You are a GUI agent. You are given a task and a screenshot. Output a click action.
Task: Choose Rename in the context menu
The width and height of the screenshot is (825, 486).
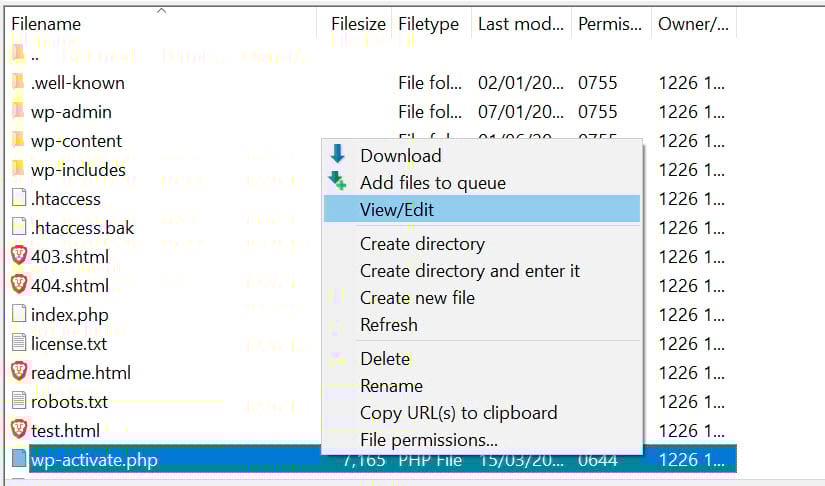pyautogui.click(x=391, y=386)
